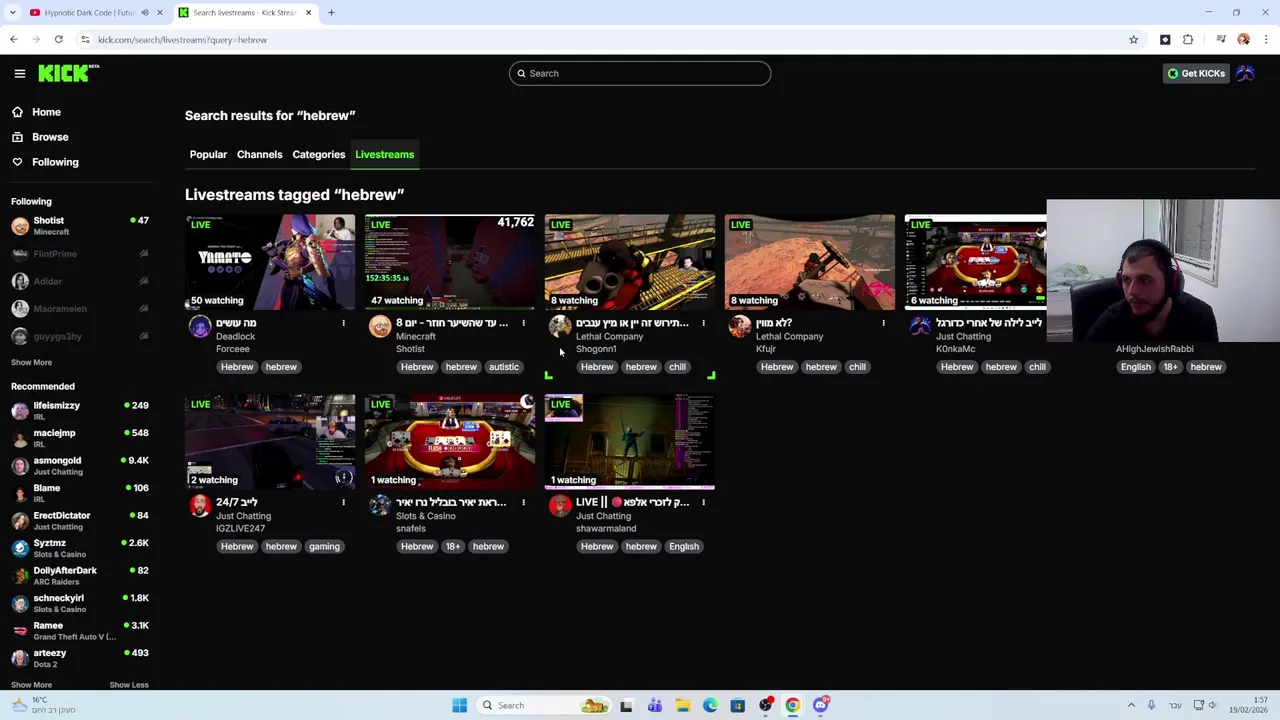The image size is (1280, 720).
Task: Click Forceee channel avatar
Action: [200, 326]
